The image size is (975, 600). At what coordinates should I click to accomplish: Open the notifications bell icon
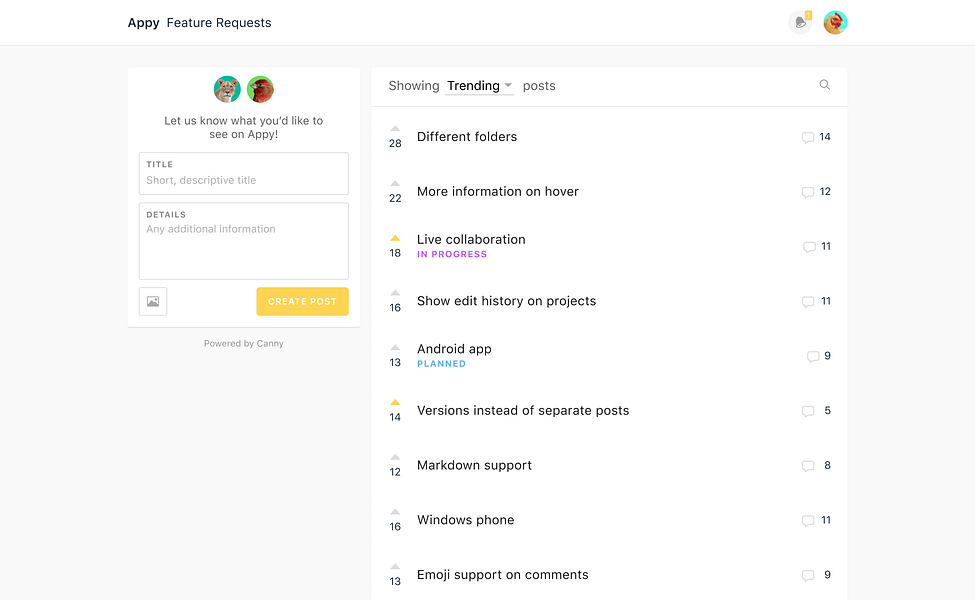point(800,23)
